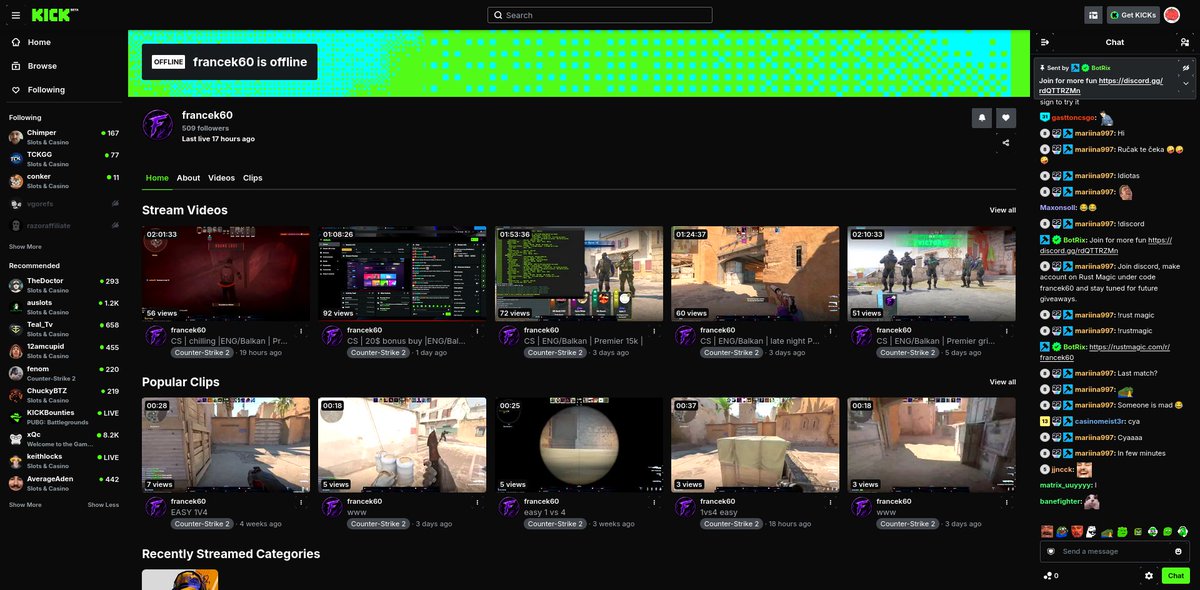1200x590 pixels.
Task: Open options for the Premier grind video
Action: pyautogui.click(x=1007, y=331)
